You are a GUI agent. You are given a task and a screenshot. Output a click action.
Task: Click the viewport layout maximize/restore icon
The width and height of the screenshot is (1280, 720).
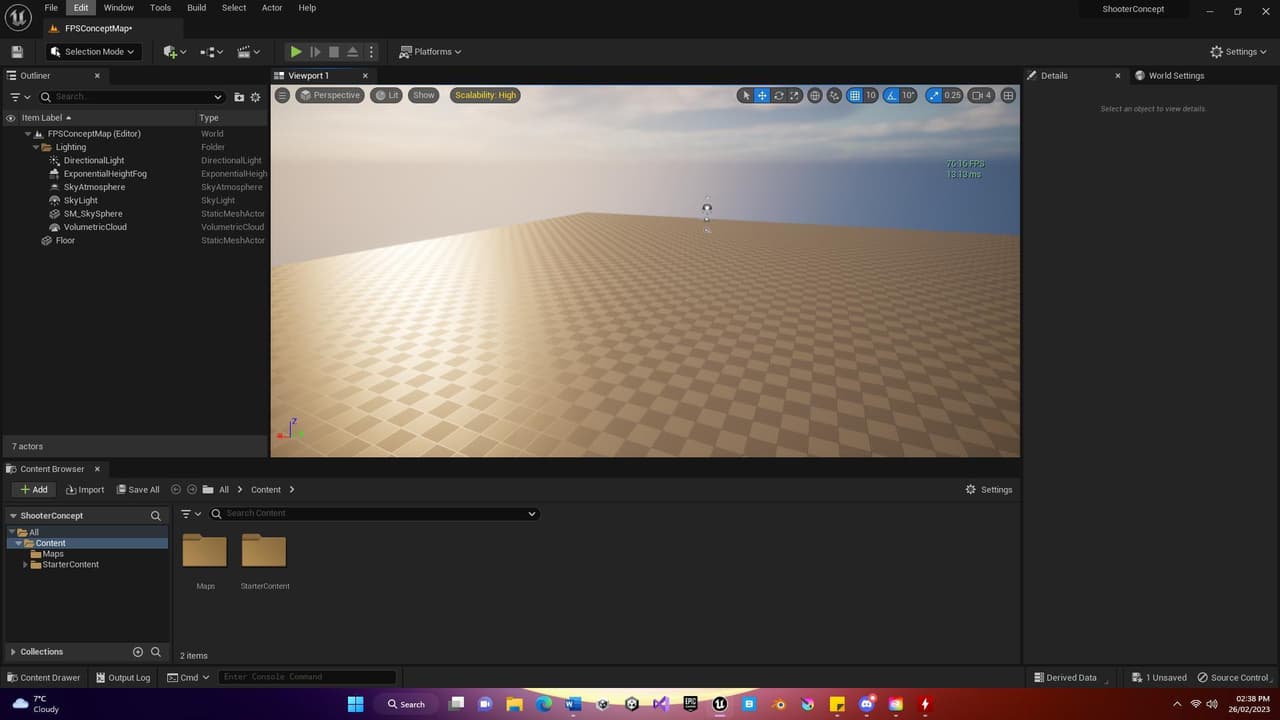pos(1008,95)
